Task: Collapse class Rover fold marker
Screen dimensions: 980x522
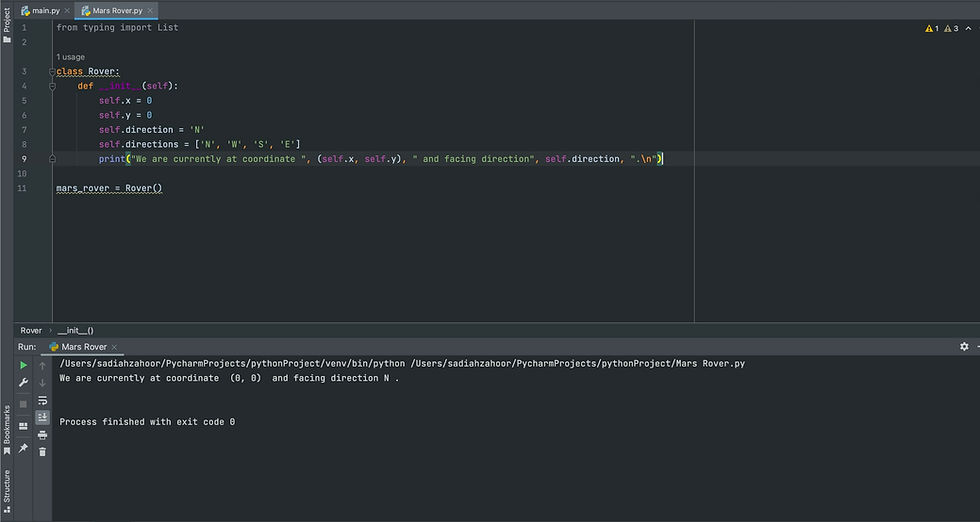Action: tap(52, 72)
